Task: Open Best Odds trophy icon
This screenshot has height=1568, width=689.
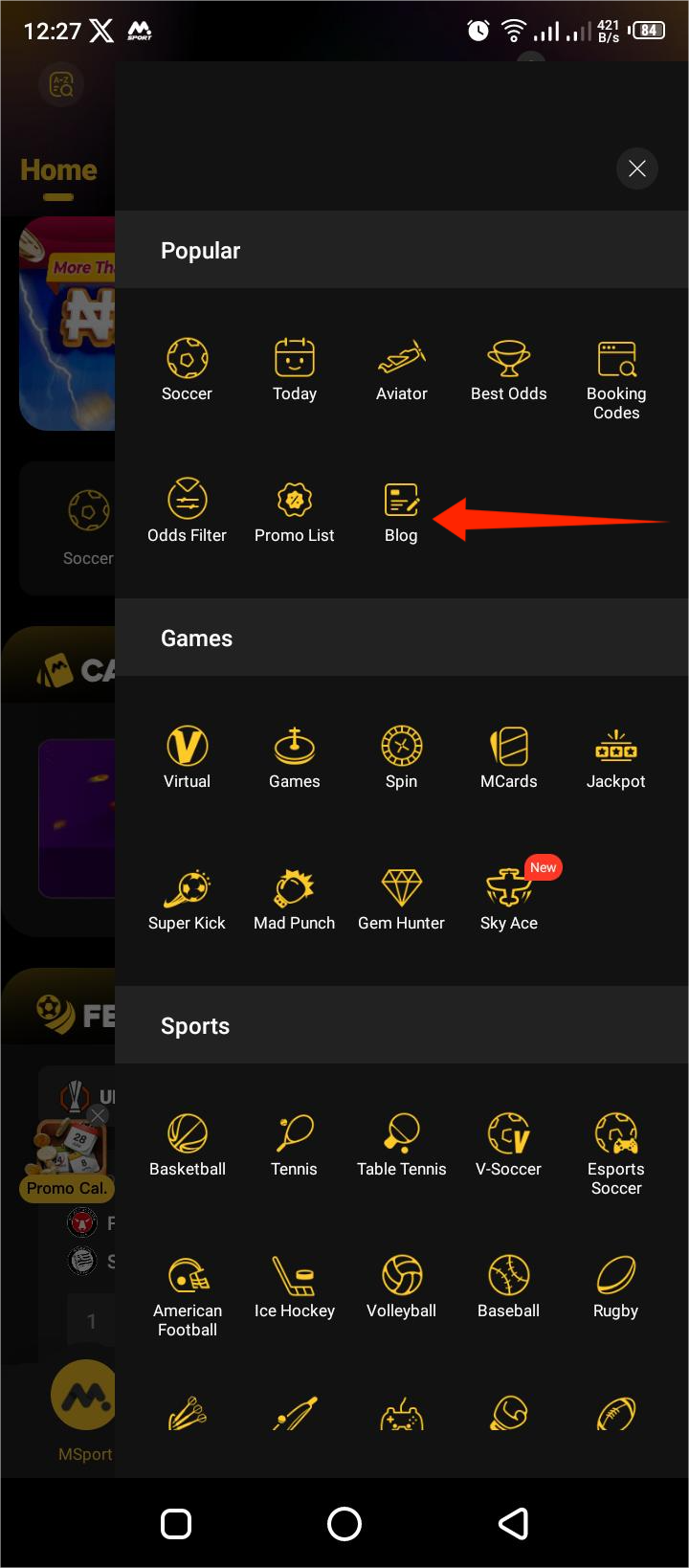Action: coord(508,359)
